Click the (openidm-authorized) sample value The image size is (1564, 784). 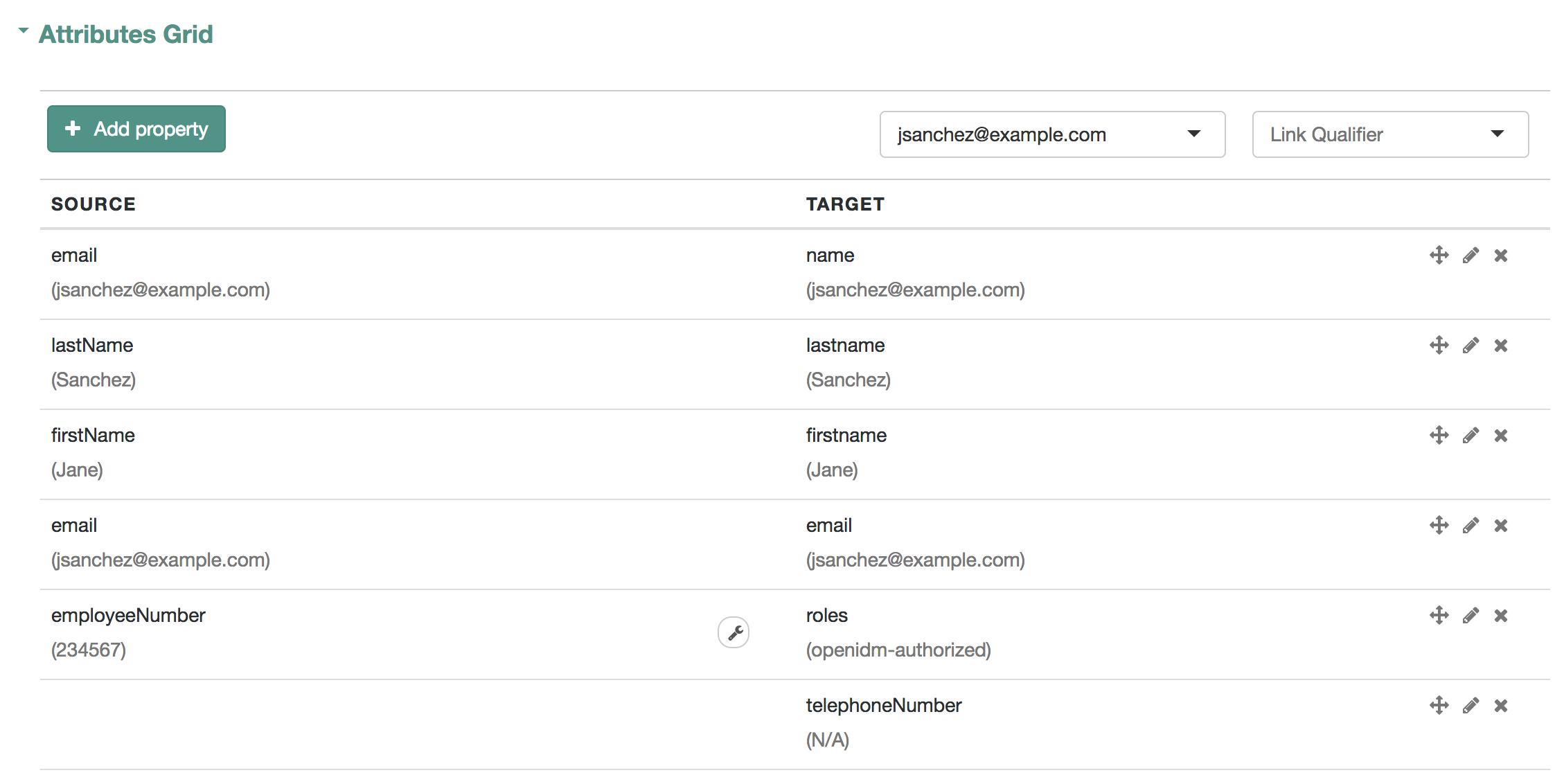(898, 650)
